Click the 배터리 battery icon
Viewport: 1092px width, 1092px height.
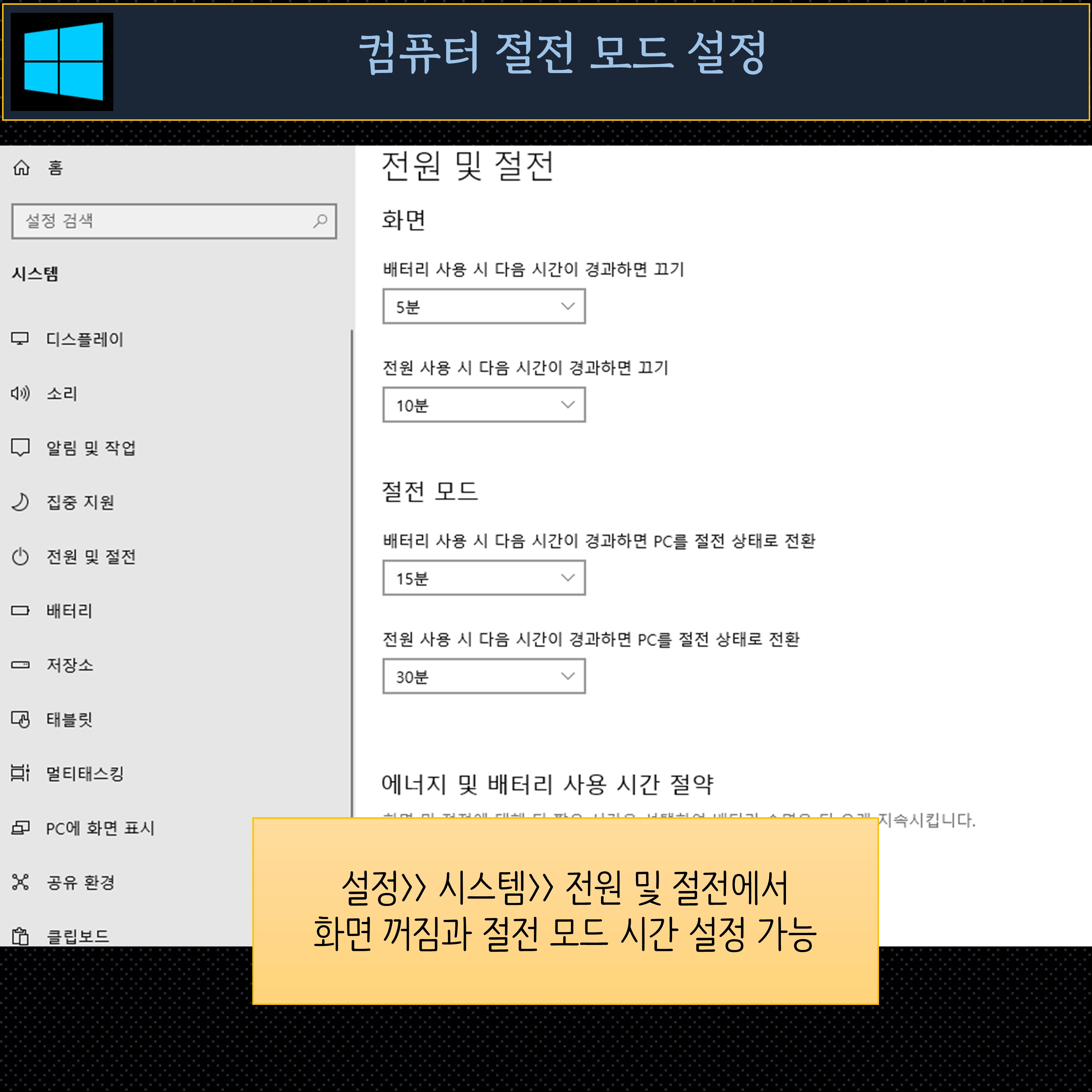click(20, 611)
